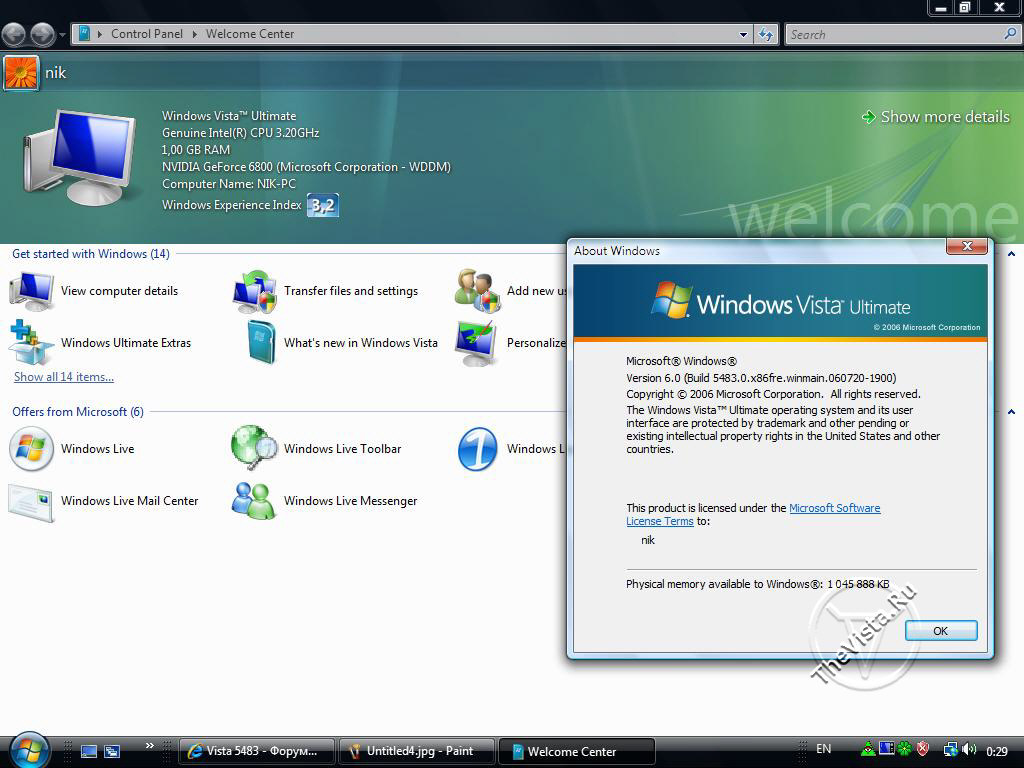Click taskbar clock showing 0:29
The image size is (1024, 768).
997,751
